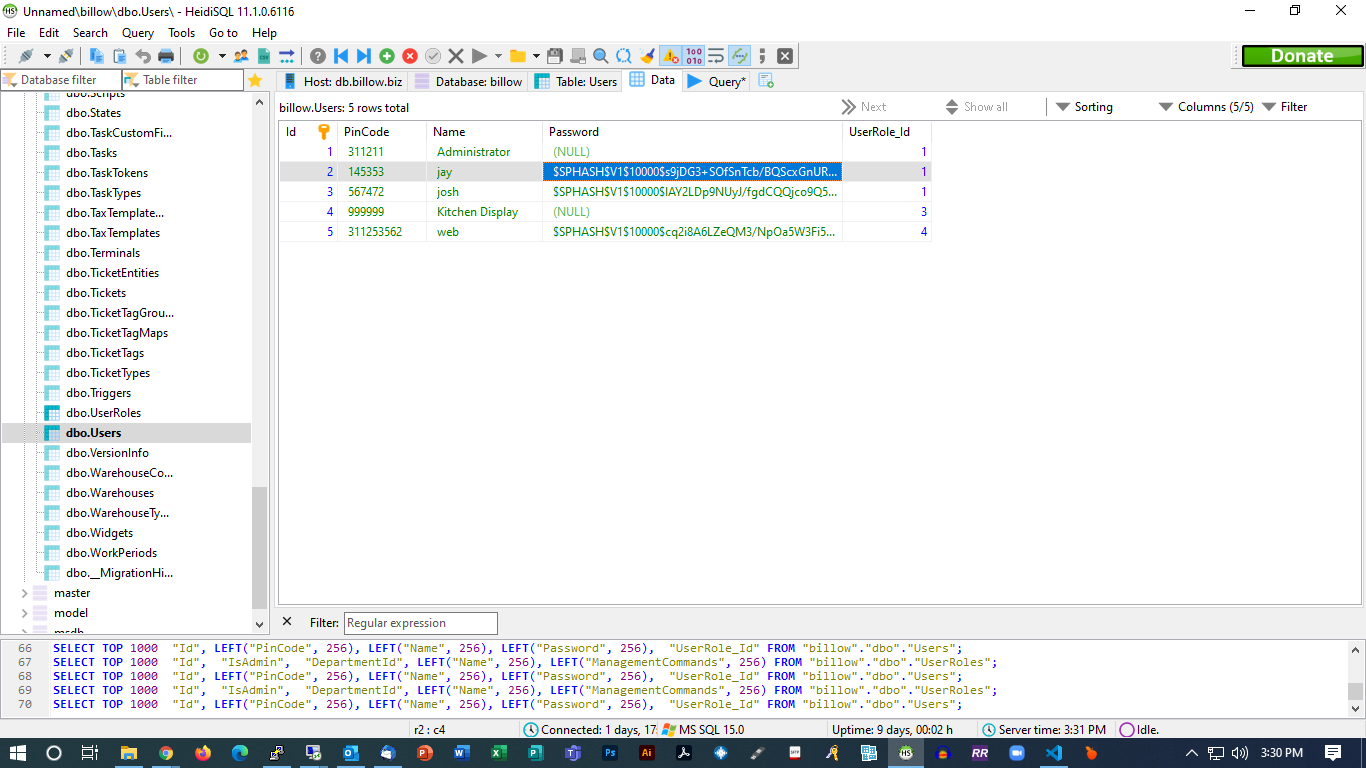
Task: Click the save floppy disk icon
Action: click(x=554, y=56)
